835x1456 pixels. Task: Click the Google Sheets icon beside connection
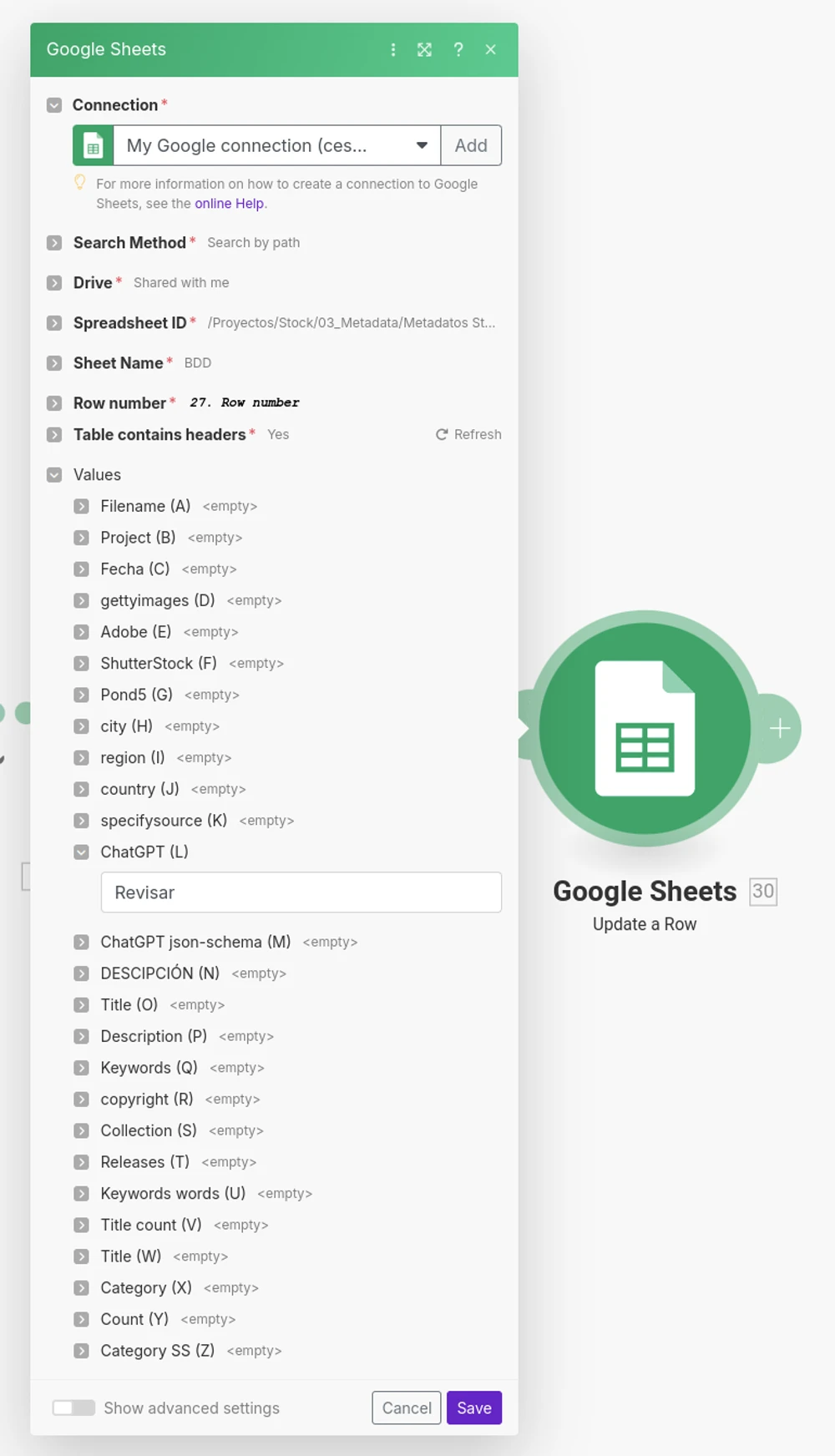coord(94,146)
